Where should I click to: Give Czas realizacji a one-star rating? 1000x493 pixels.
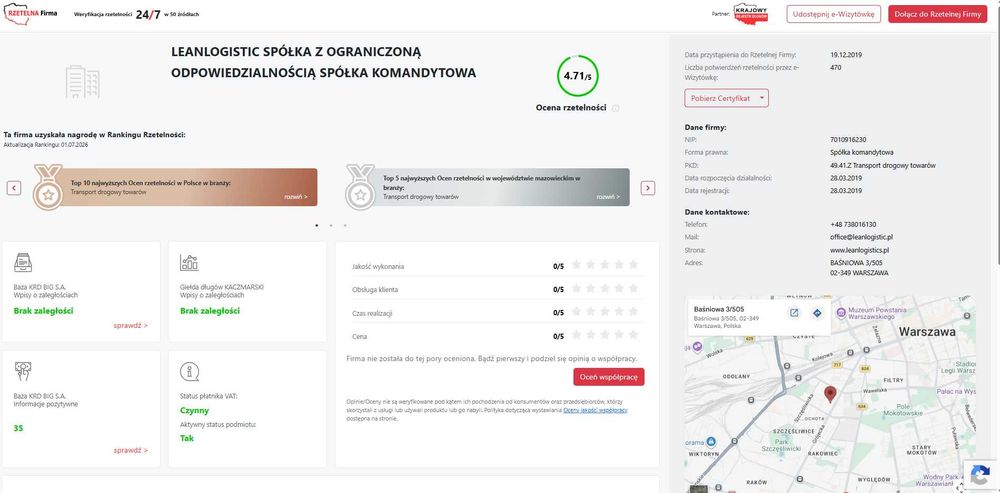coord(577,311)
